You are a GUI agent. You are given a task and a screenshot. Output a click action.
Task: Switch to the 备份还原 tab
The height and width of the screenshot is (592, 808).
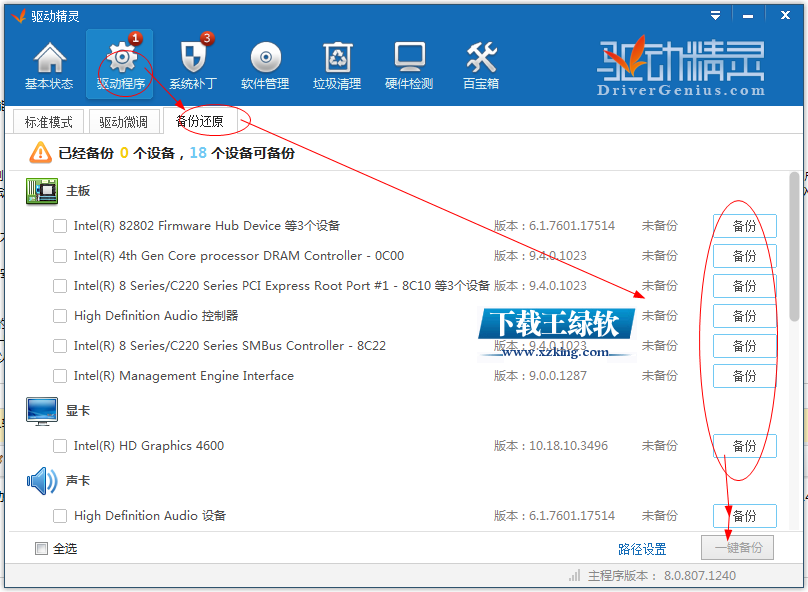(200, 122)
